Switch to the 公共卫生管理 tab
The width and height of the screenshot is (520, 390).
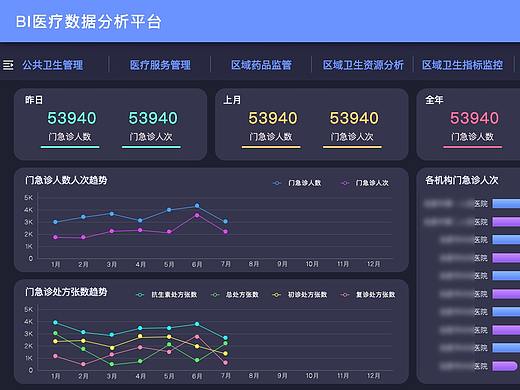53,65
